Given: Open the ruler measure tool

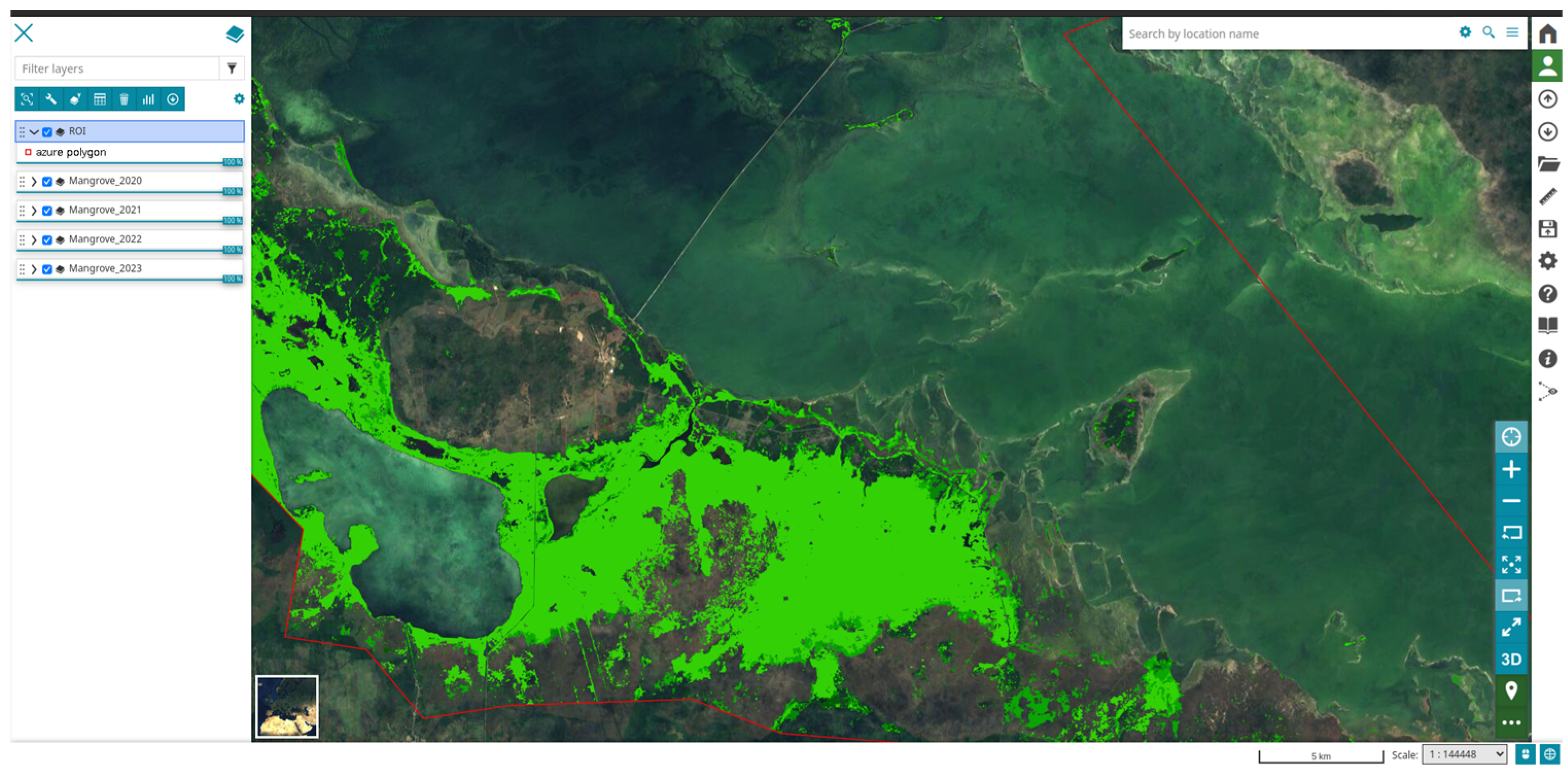Looking at the screenshot, I should coord(1547,197).
